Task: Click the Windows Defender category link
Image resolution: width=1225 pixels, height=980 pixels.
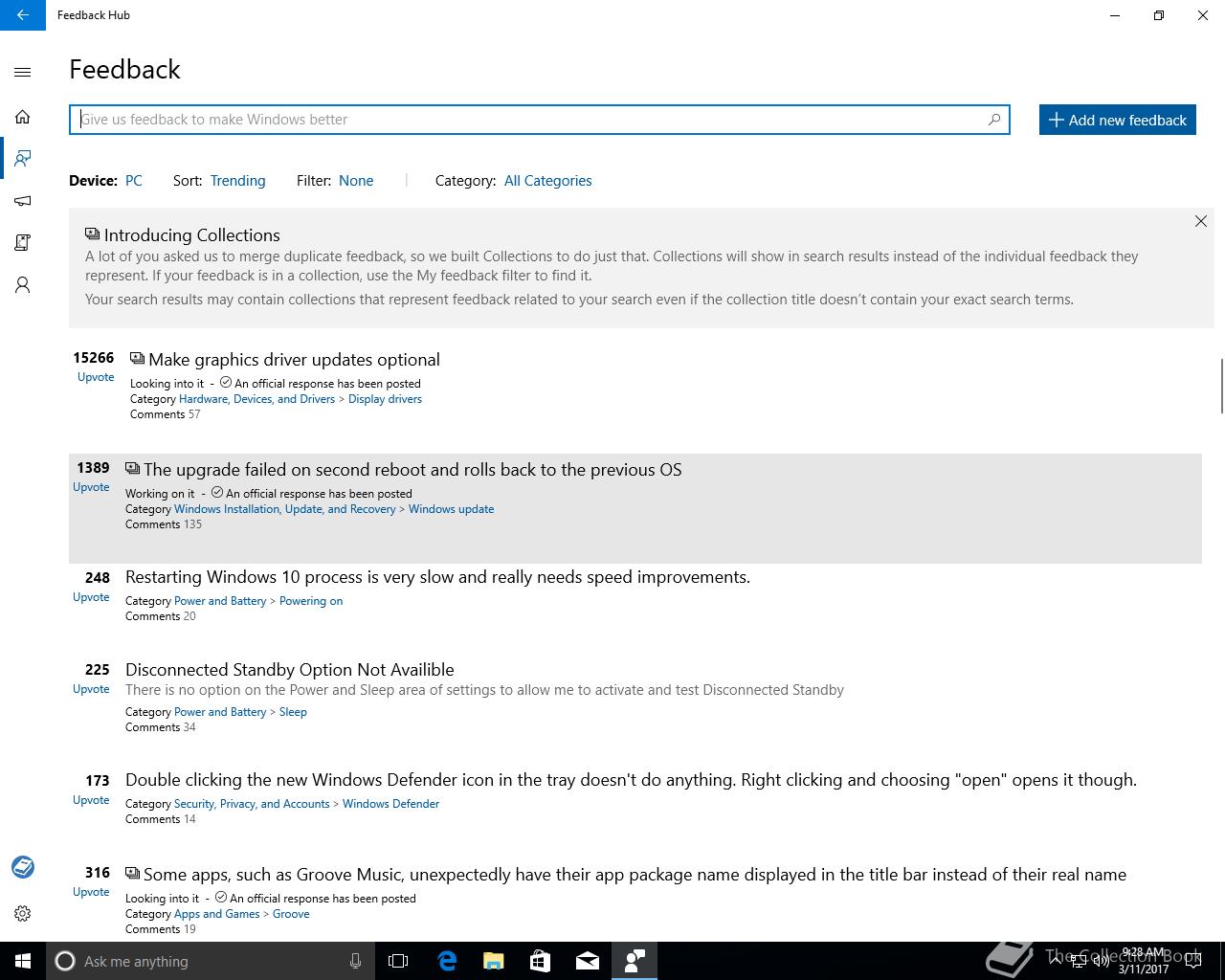Action: (390, 804)
